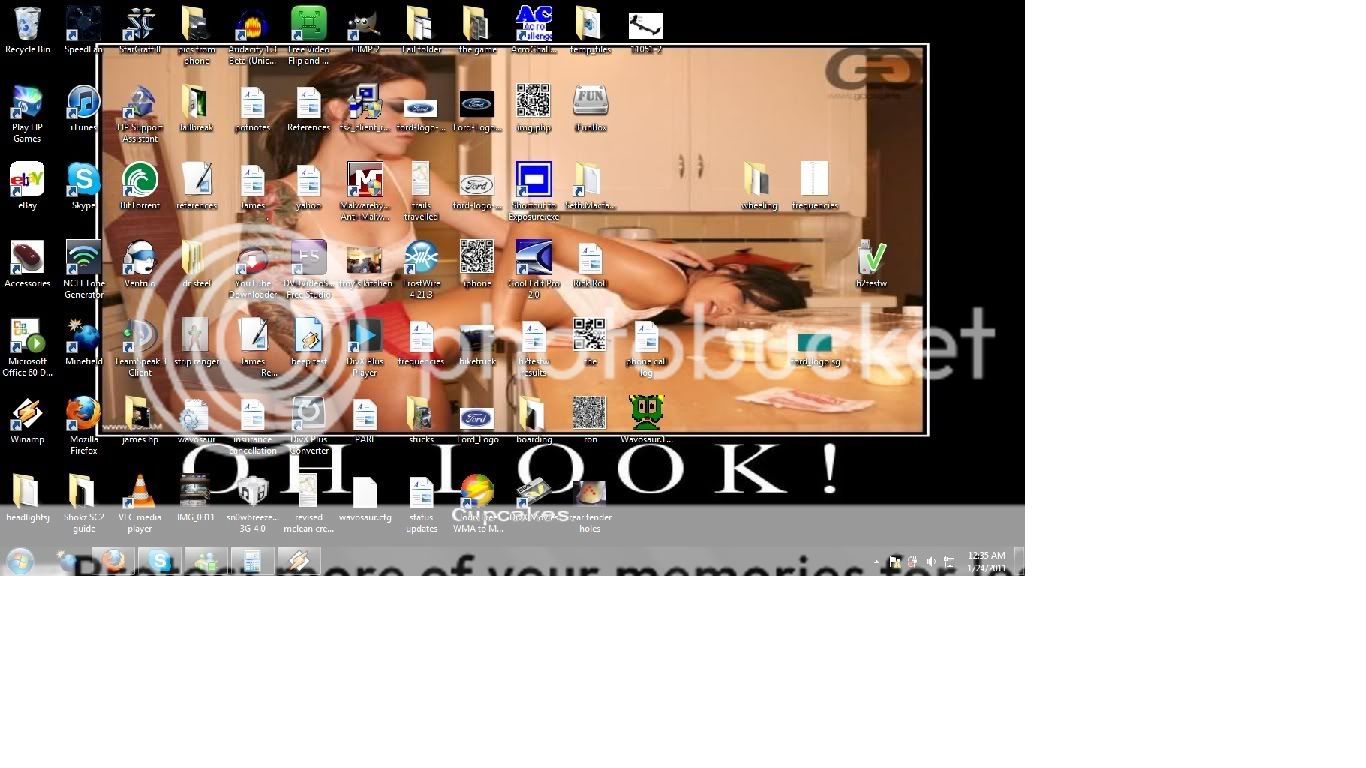Open the Recycle Bin desktop icon
This screenshot has height=768, width=1366.
27,24
